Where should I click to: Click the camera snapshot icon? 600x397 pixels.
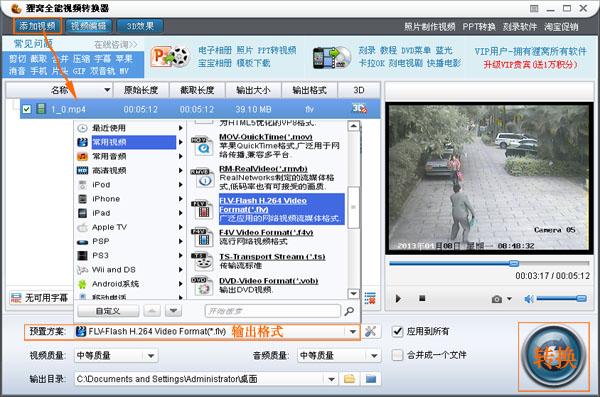497,299
